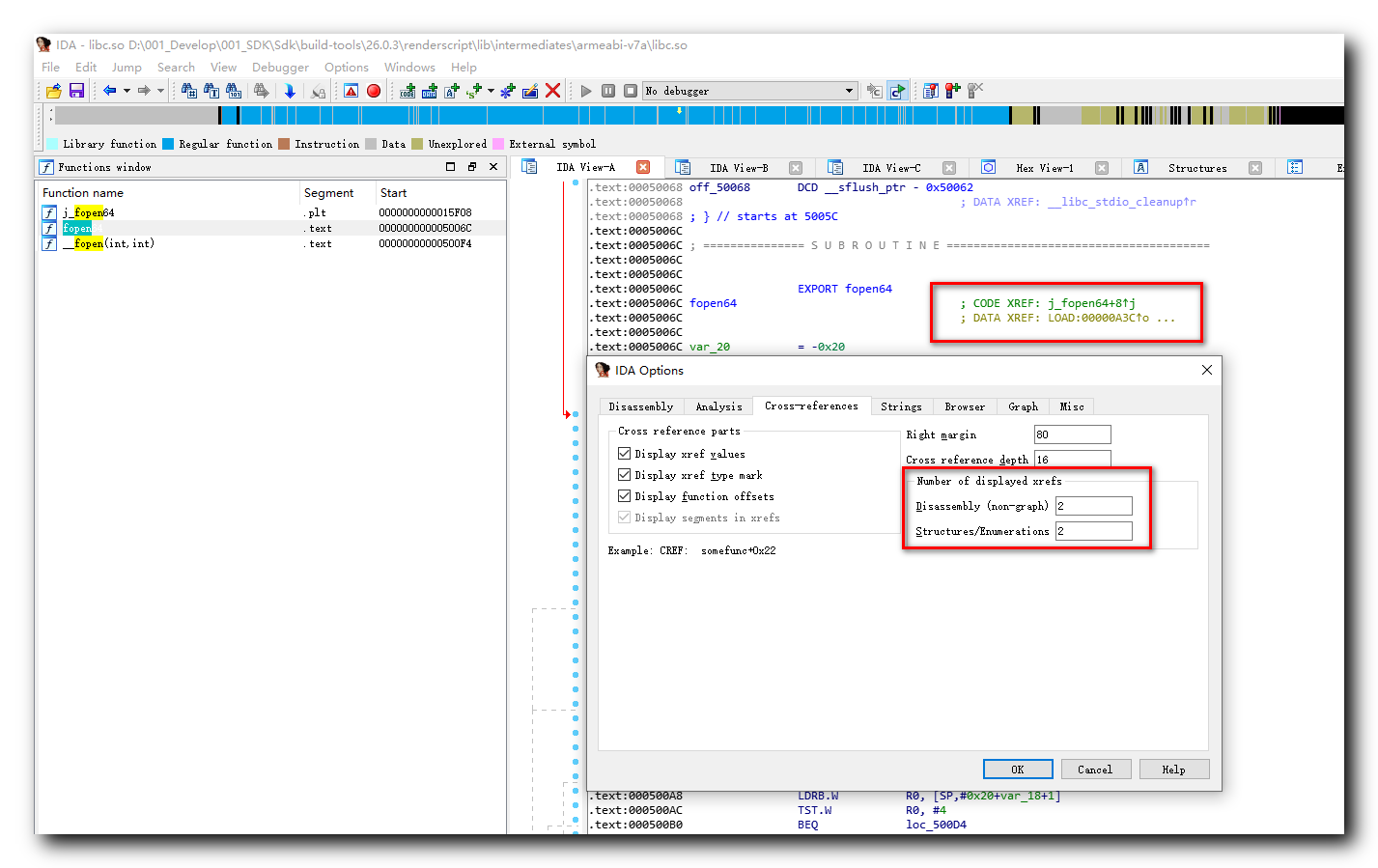Click the red circle breakpoint icon
Viewport: 1378px width, 868px height.
(x=374, y=91)
